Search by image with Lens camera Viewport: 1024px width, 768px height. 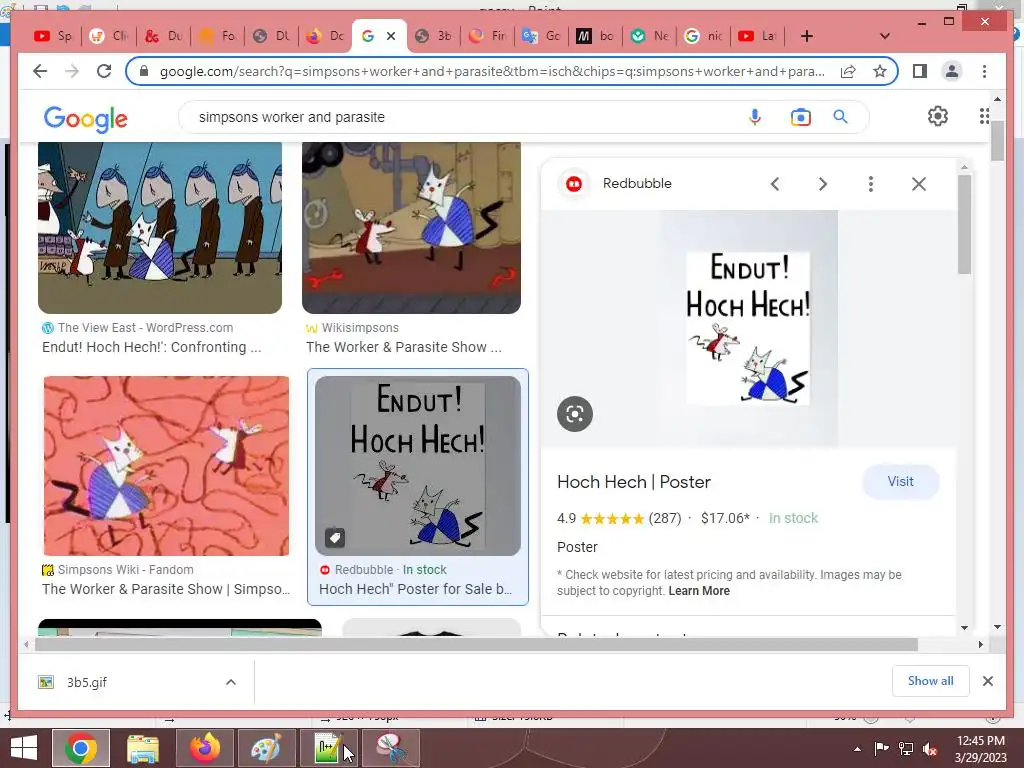pos(800,117)
